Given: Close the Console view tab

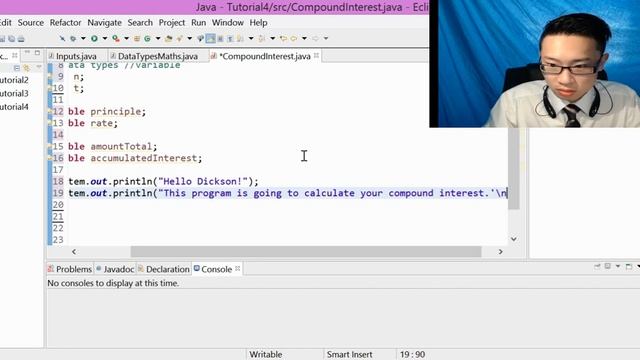Looking at the screenshot, I should click(238, 269).
